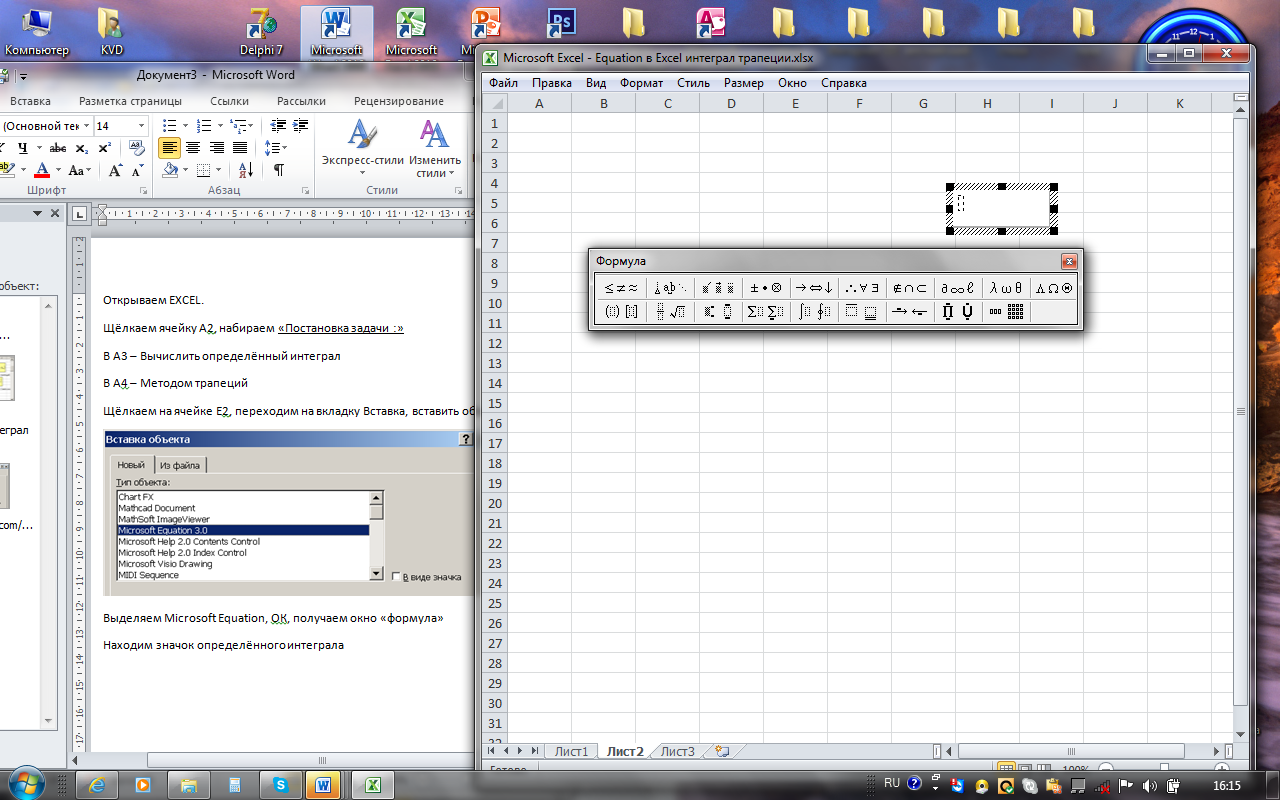1280x800 pixels.
Task: Open font name (Основной текст) dropdown
Action: [86, 126]
